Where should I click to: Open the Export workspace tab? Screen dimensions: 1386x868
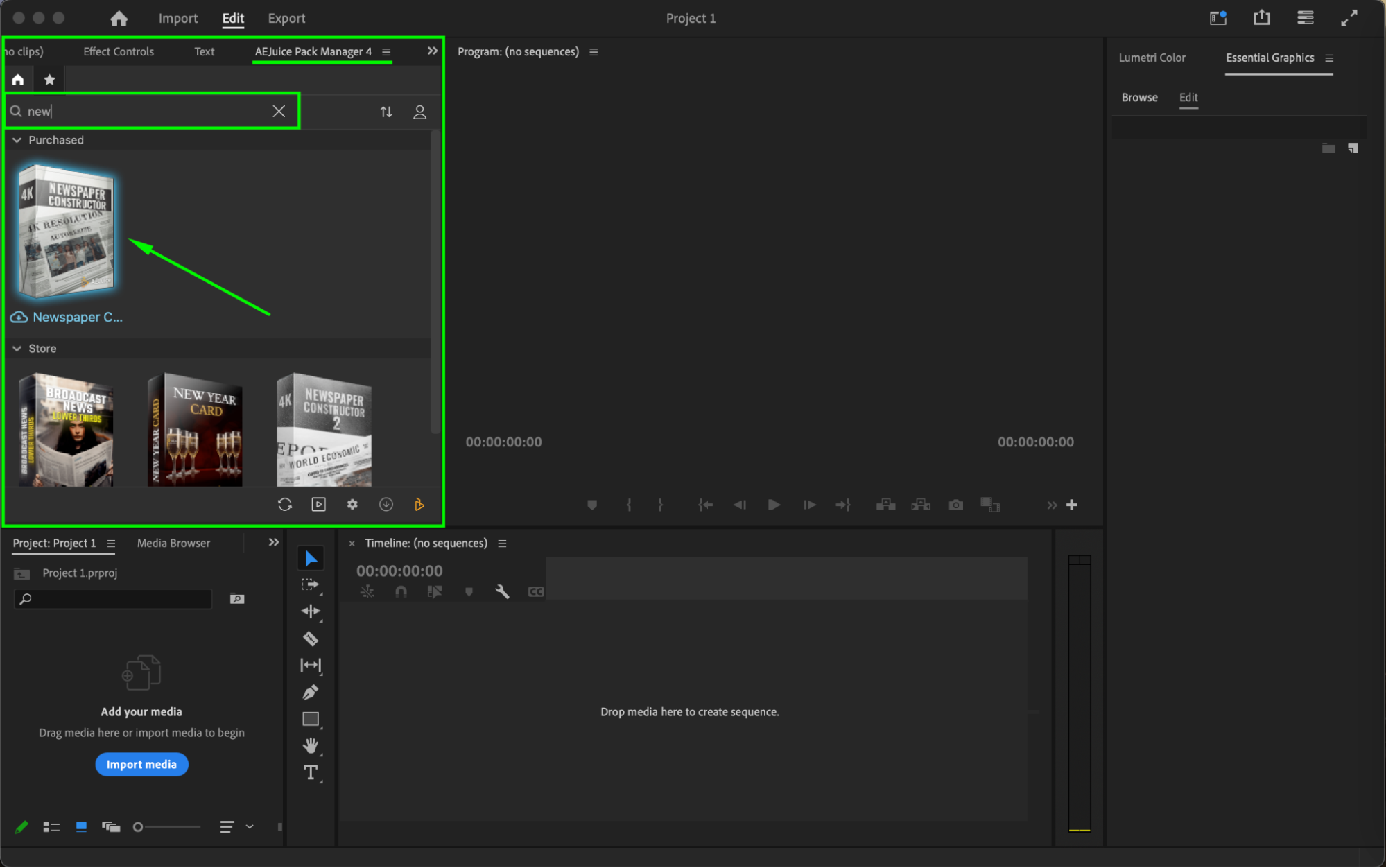[x=286, y=19]
